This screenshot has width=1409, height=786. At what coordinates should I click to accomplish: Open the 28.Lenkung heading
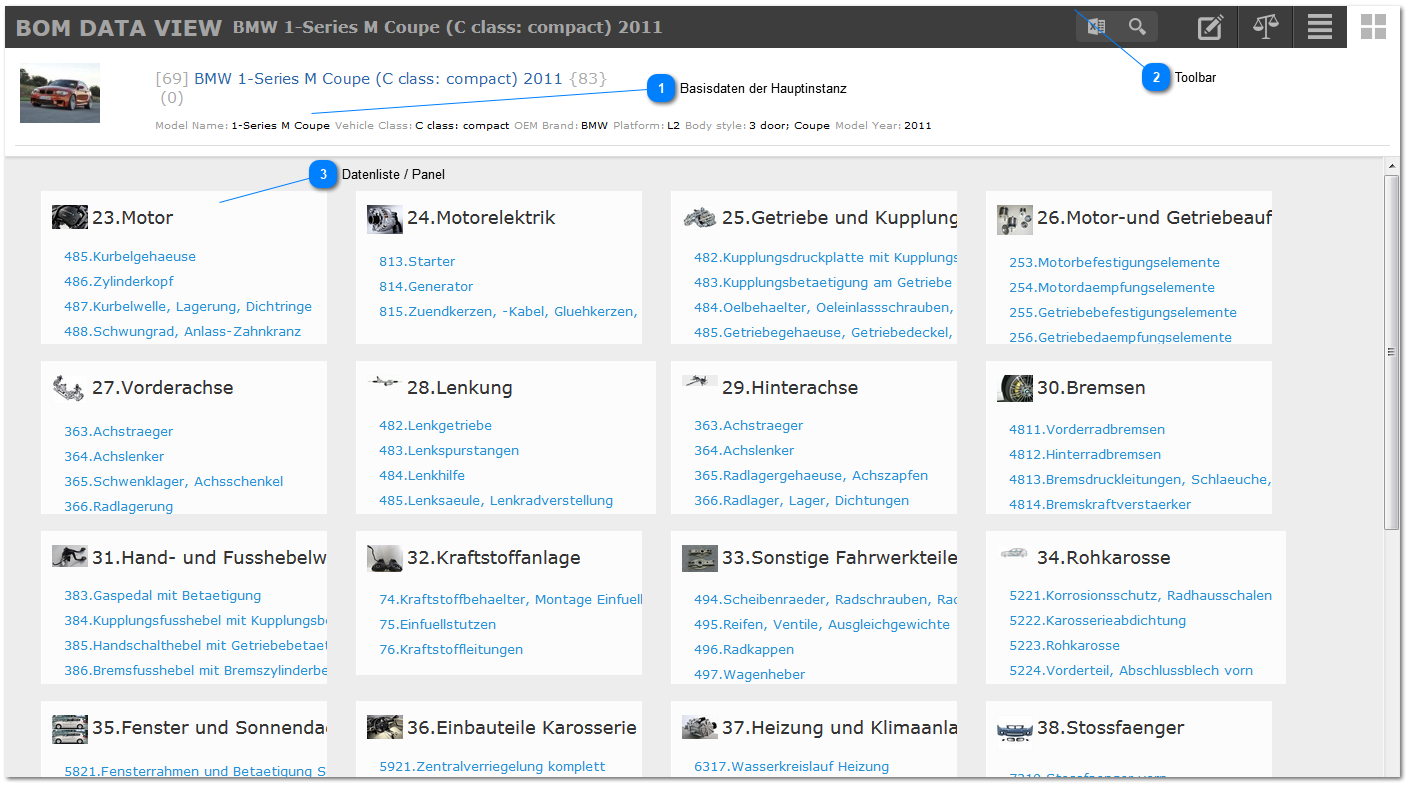coord(460,388)
